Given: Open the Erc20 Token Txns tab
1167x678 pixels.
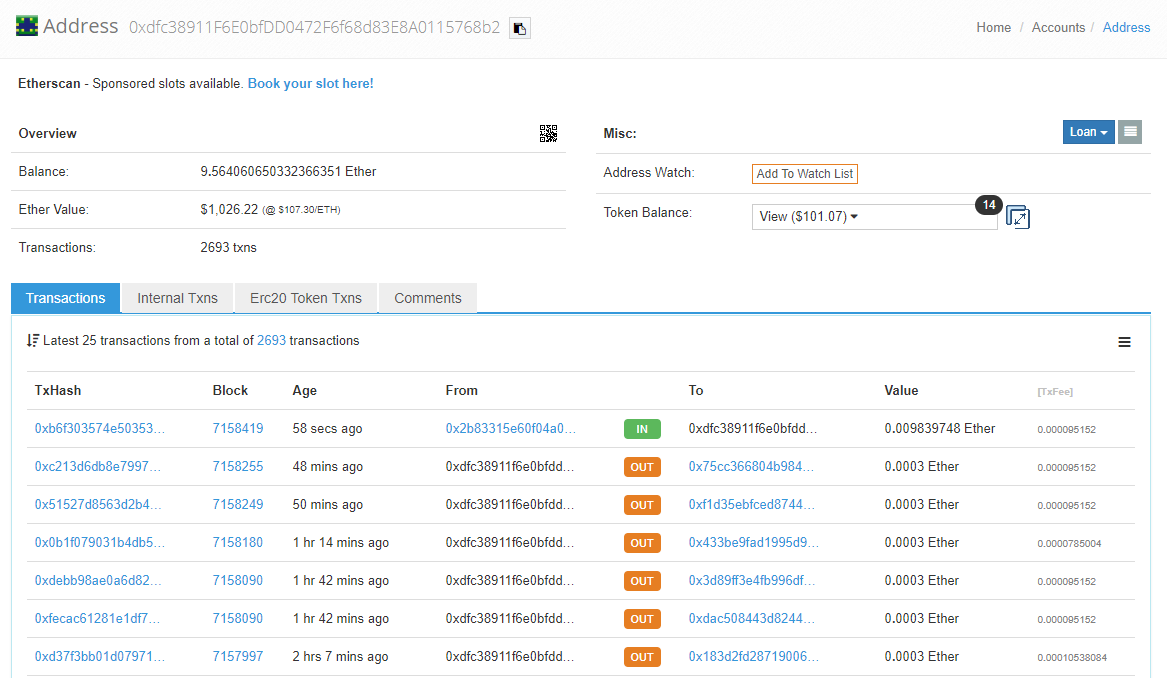Looking at the screenshot, I should click(306, 298).
